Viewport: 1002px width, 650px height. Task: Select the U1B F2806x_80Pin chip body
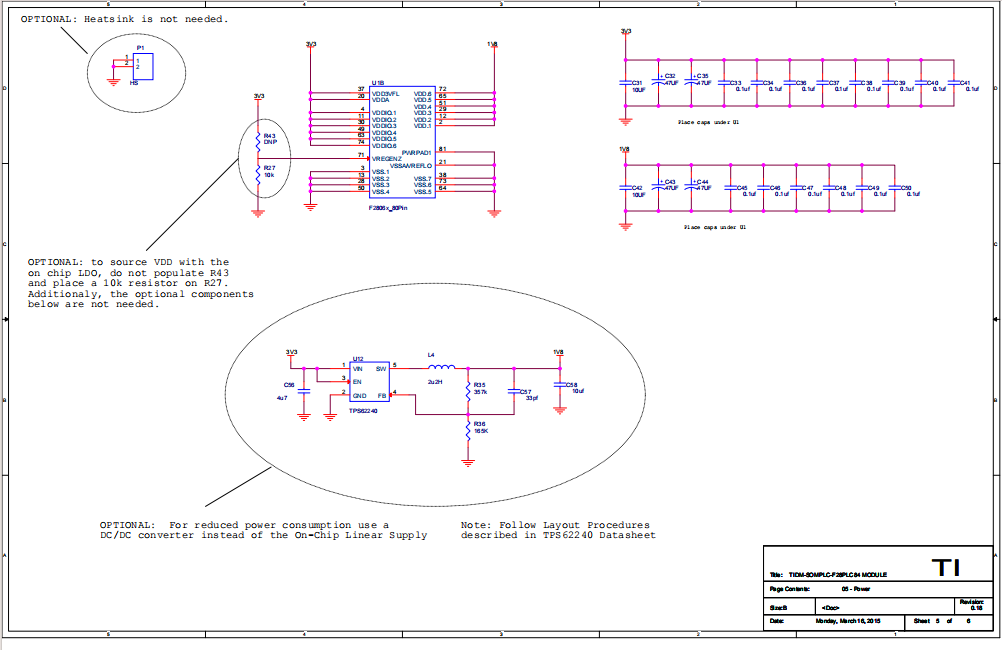(403, 142)
